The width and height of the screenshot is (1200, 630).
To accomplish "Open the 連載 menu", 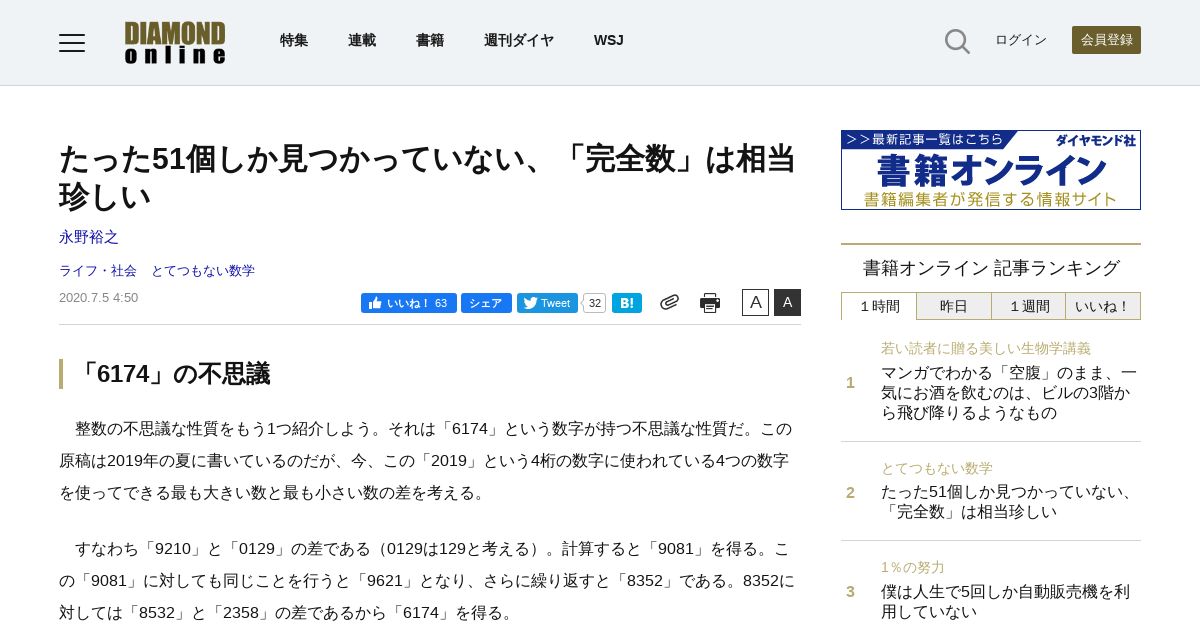I will [362, 40].
